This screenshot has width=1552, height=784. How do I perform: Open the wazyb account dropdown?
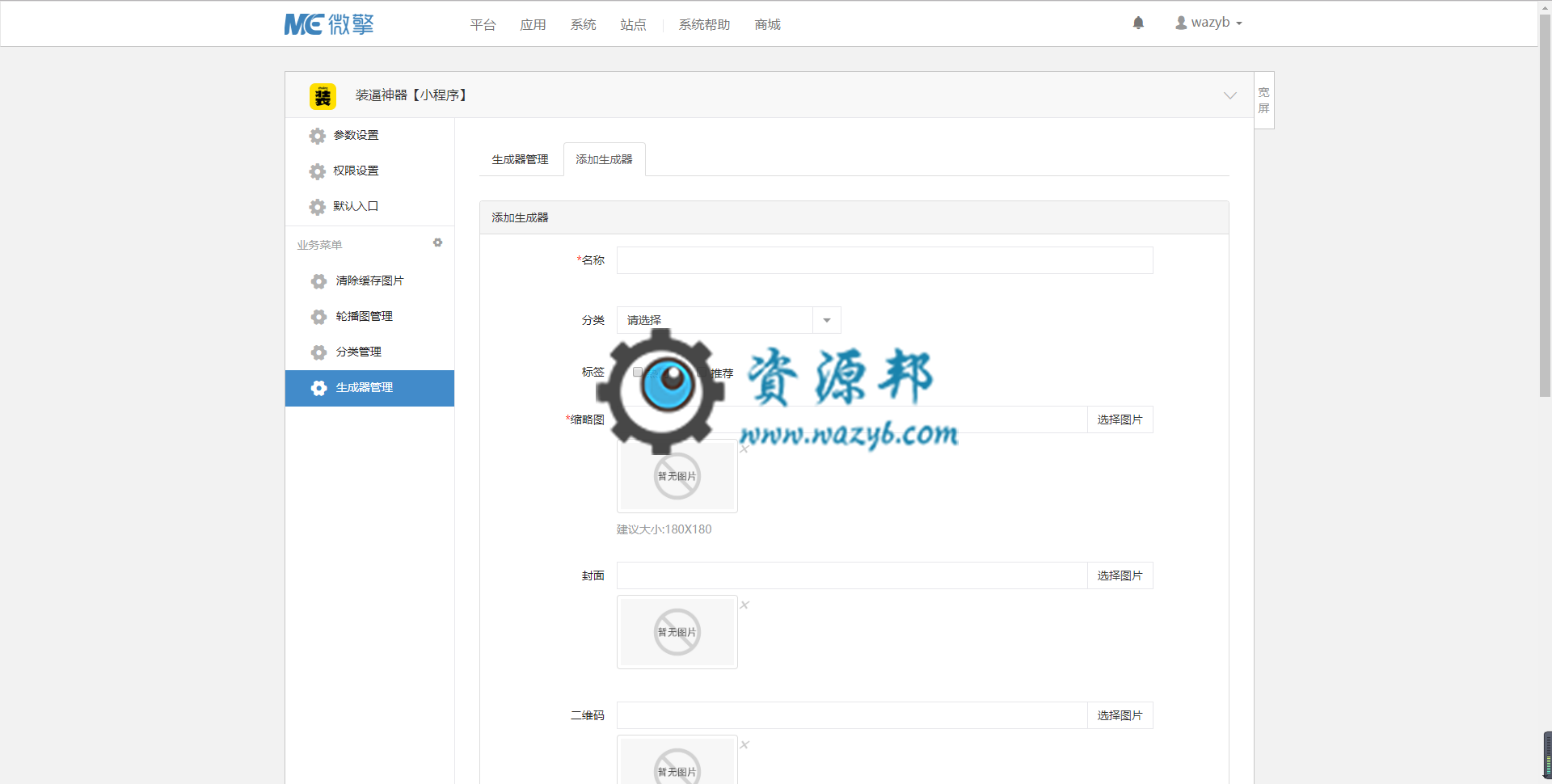coord(1208,23)
